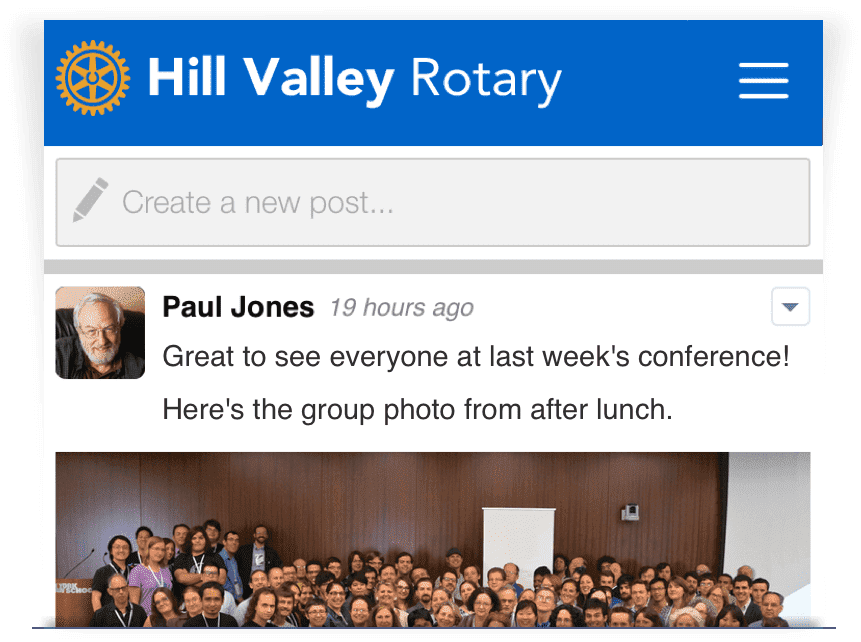This screenshot has height=642, width=861.
Task: Click the "19 hours ago" timestamp
Action: coord(401,308)
